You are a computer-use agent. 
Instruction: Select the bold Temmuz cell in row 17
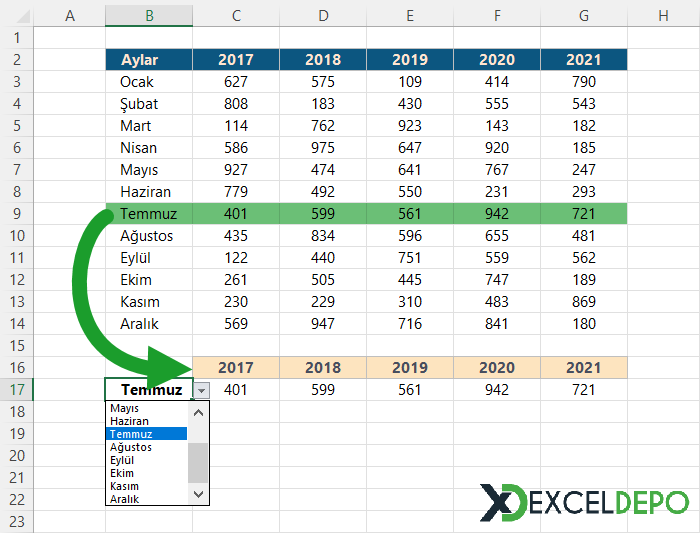[149, 390]
